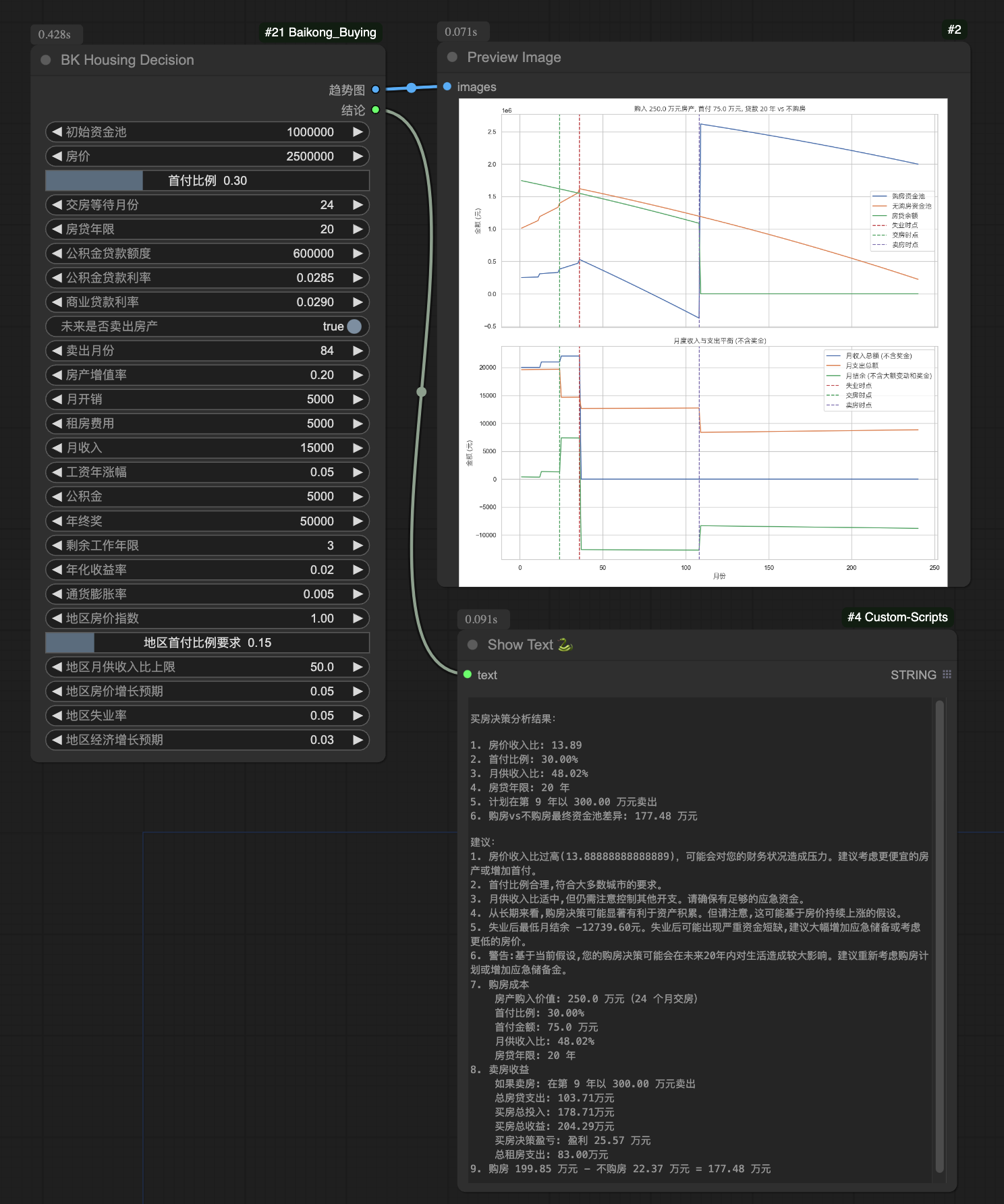Decrease 房价 with left arrow
The height and width of the screenshot is (1204, 1004).
[x=57, y=156]
